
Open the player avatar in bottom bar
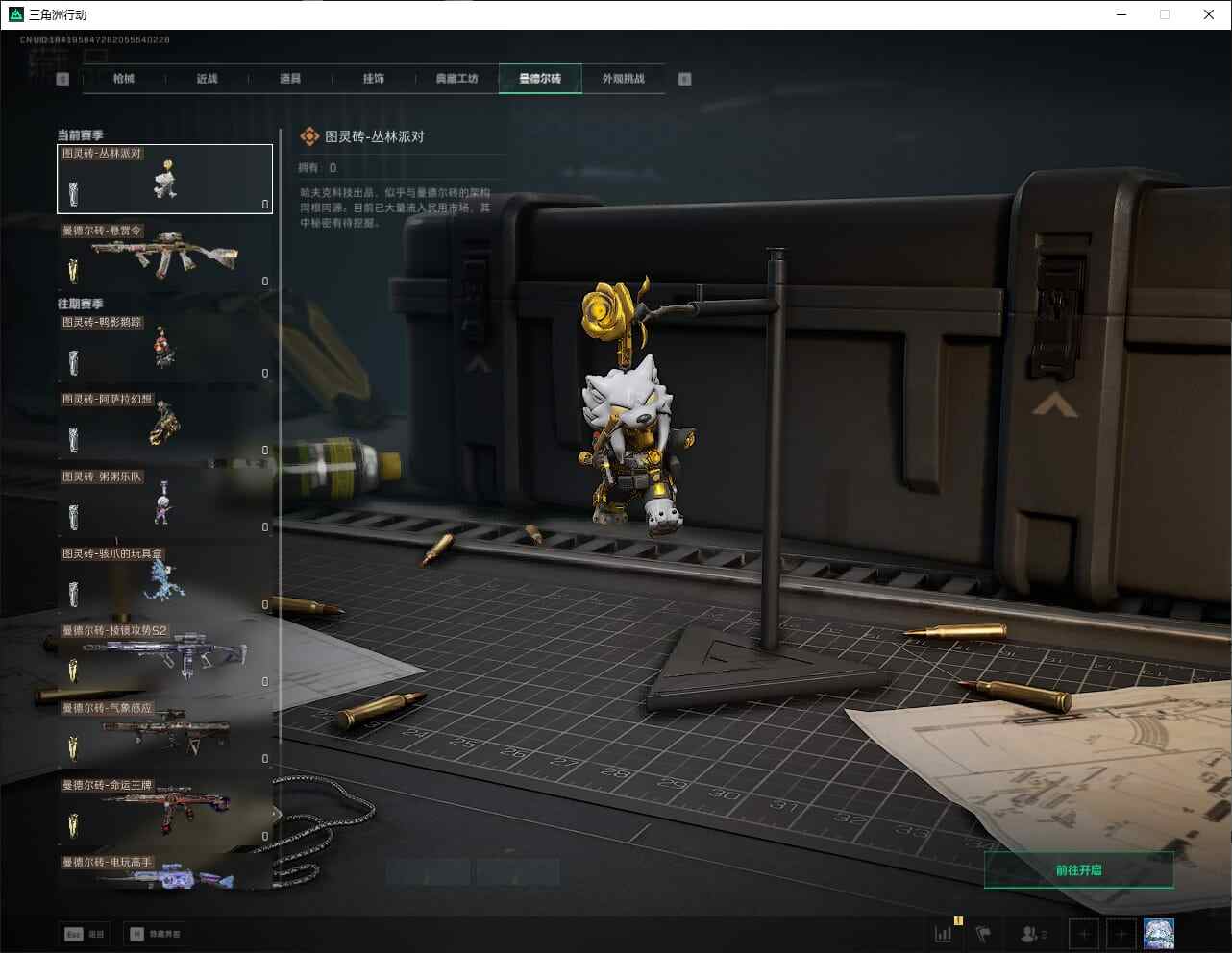tap(1159, 934)
